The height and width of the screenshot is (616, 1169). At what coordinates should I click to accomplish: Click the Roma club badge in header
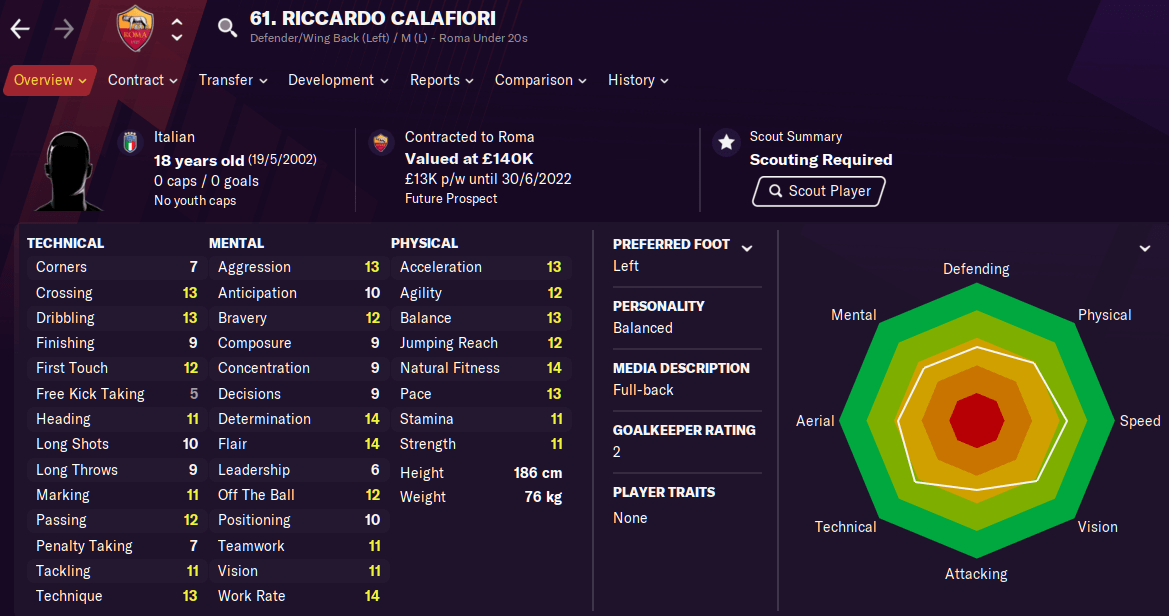pos(135,28)
